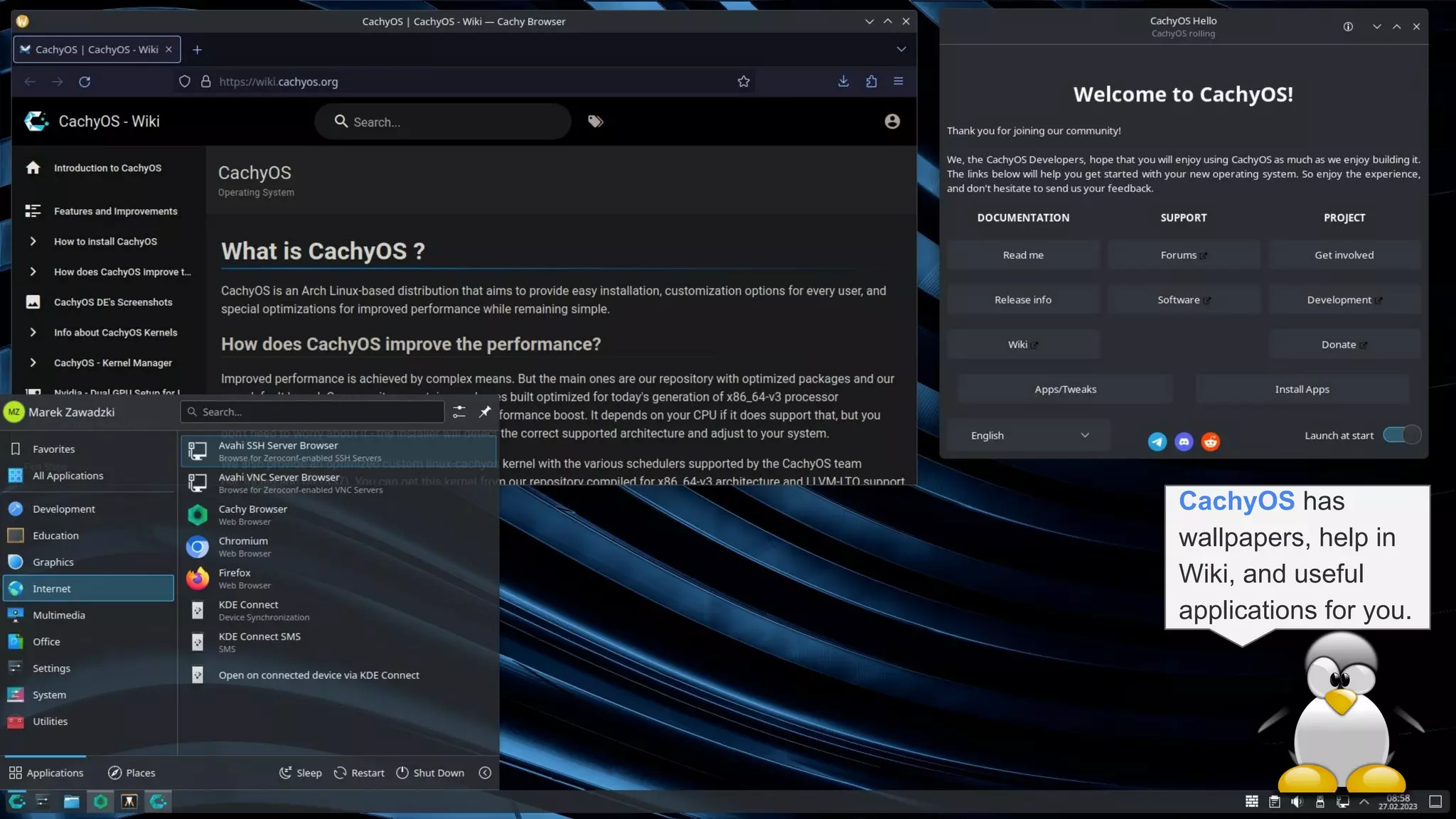The width and height of the screenshot is (1456, 819).
Task: Toggle the Launch at start switch
Action: point(1402,435)
